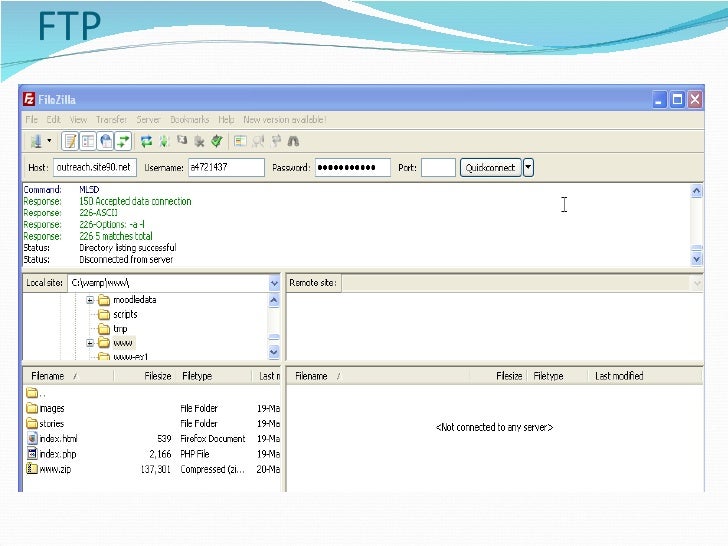Toggle the remote directory tree icon
Image resolution: width=728 pixels, height=546 pixels.
(106, 141)
